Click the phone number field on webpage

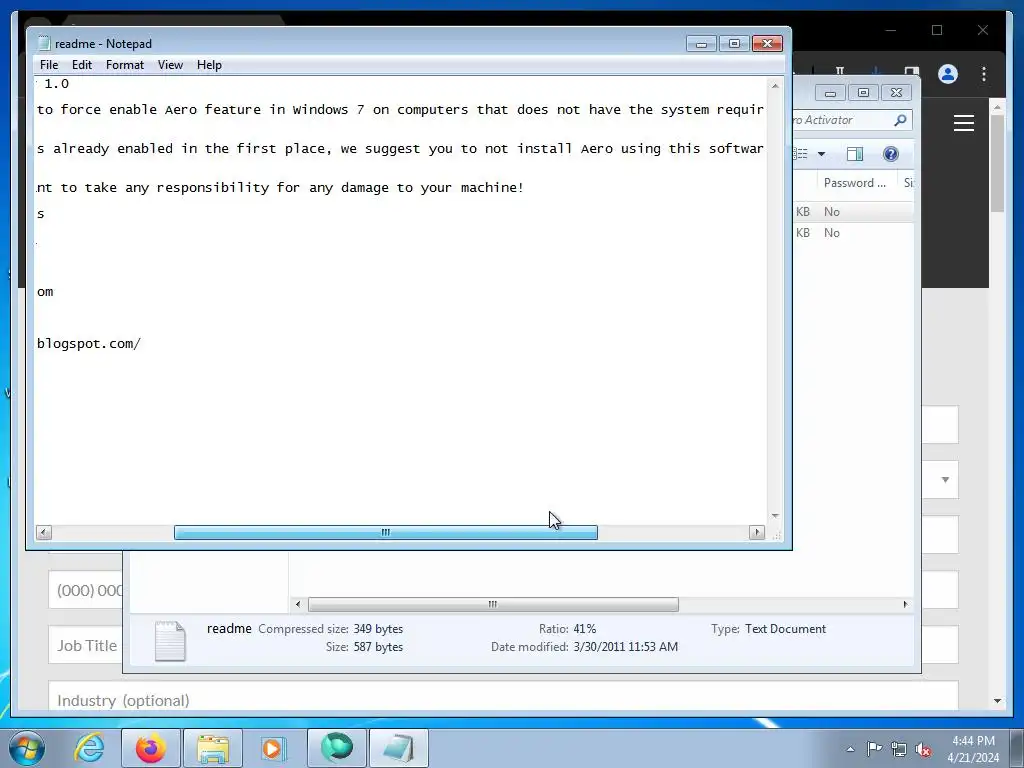coord(86,590)
